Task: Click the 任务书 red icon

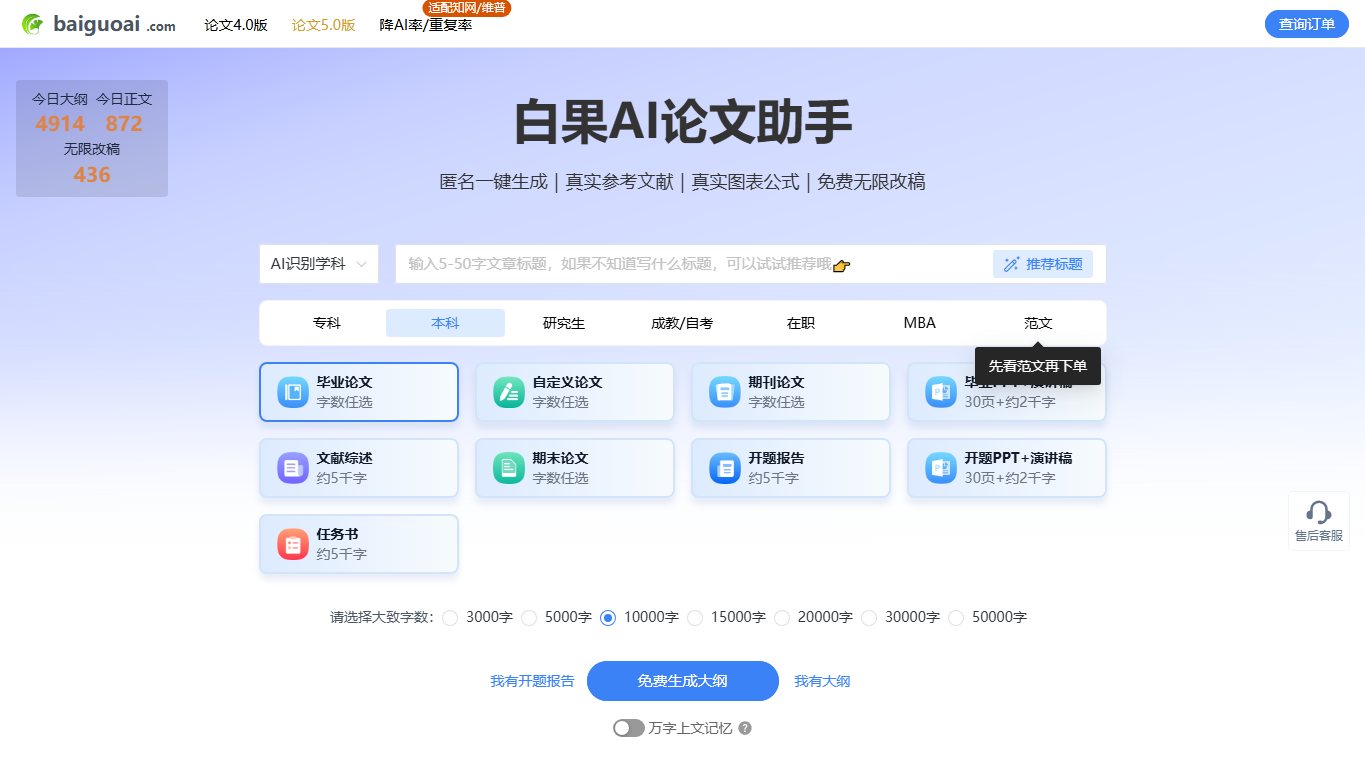Action: pyautogui.click(x=293, y=544)
